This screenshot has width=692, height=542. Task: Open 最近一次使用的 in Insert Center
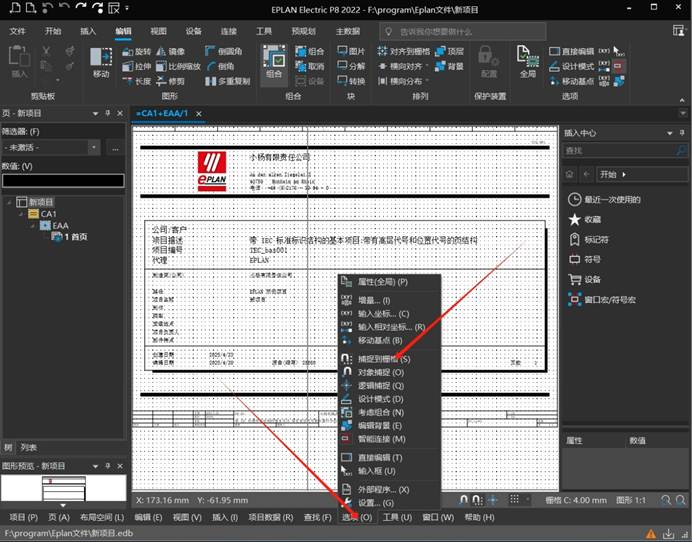(604, 199)
